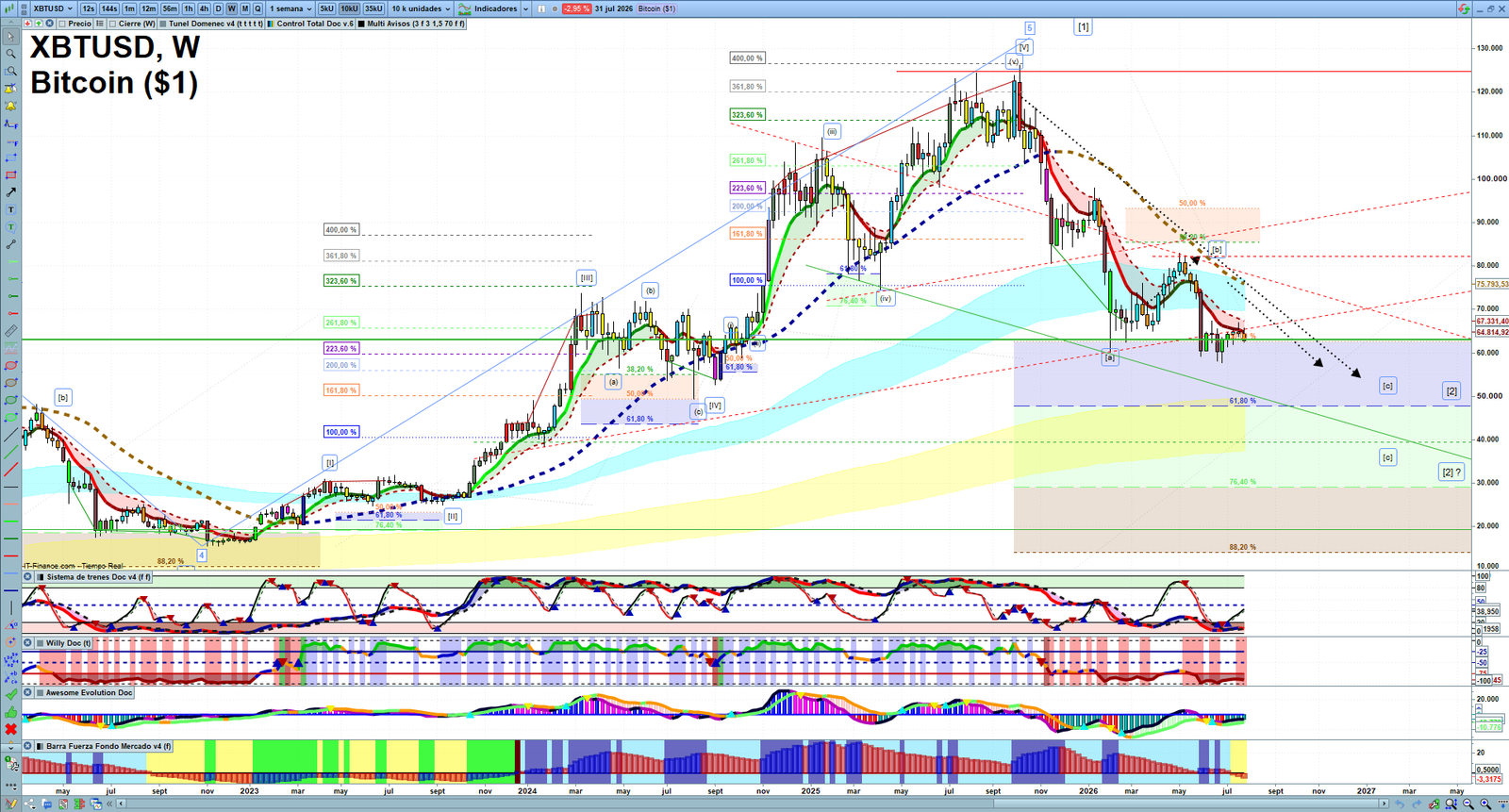Select the pointer cursor tool

(11, 37)
